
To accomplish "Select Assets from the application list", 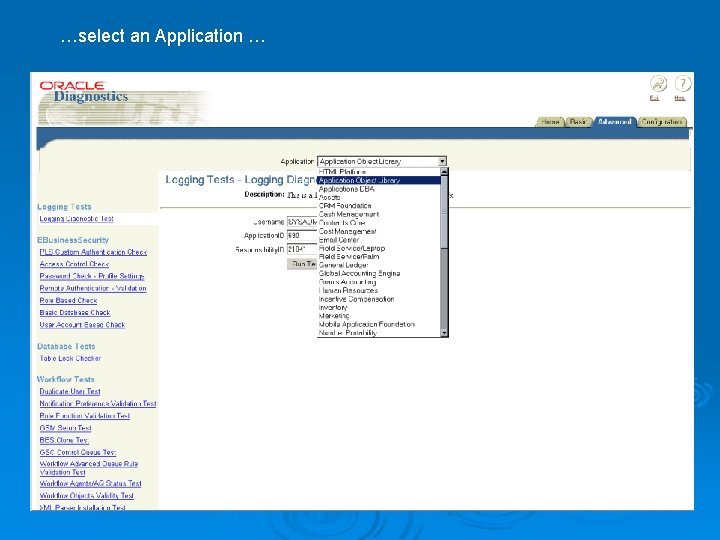I will [379, 197].
